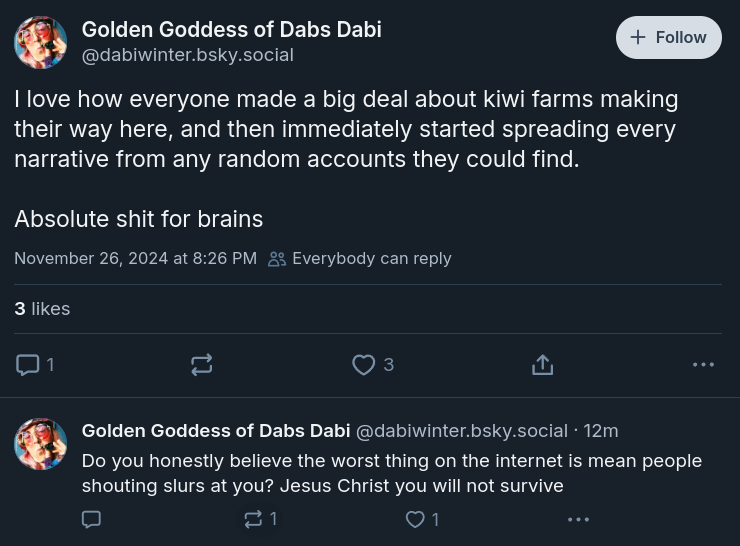The image size is (740, 546).
Task: Open reply author handle @dabiwinter.bsky.social
Action: pos(462,431)
